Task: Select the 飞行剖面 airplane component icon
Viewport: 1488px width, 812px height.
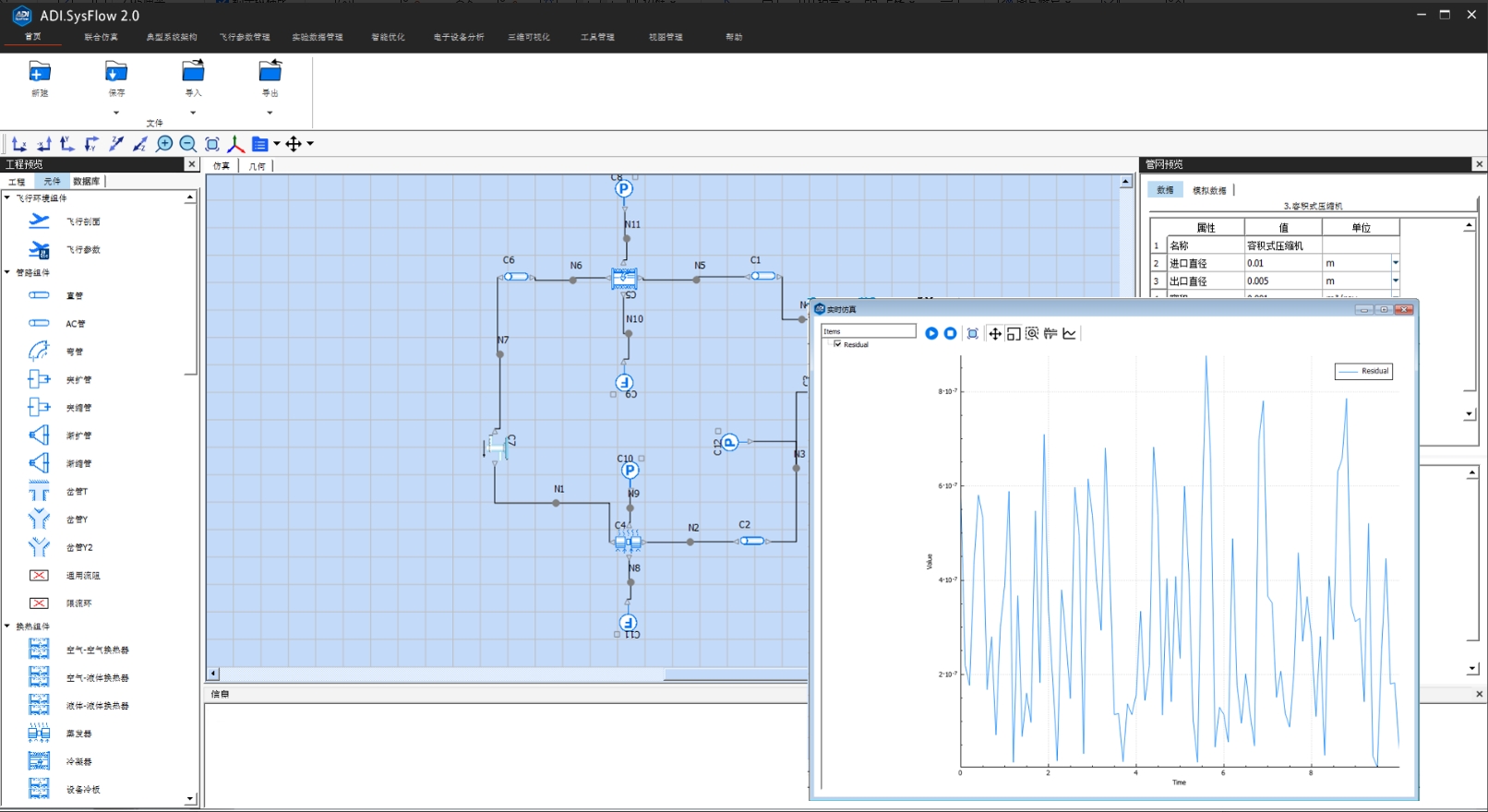Action: 39,221
